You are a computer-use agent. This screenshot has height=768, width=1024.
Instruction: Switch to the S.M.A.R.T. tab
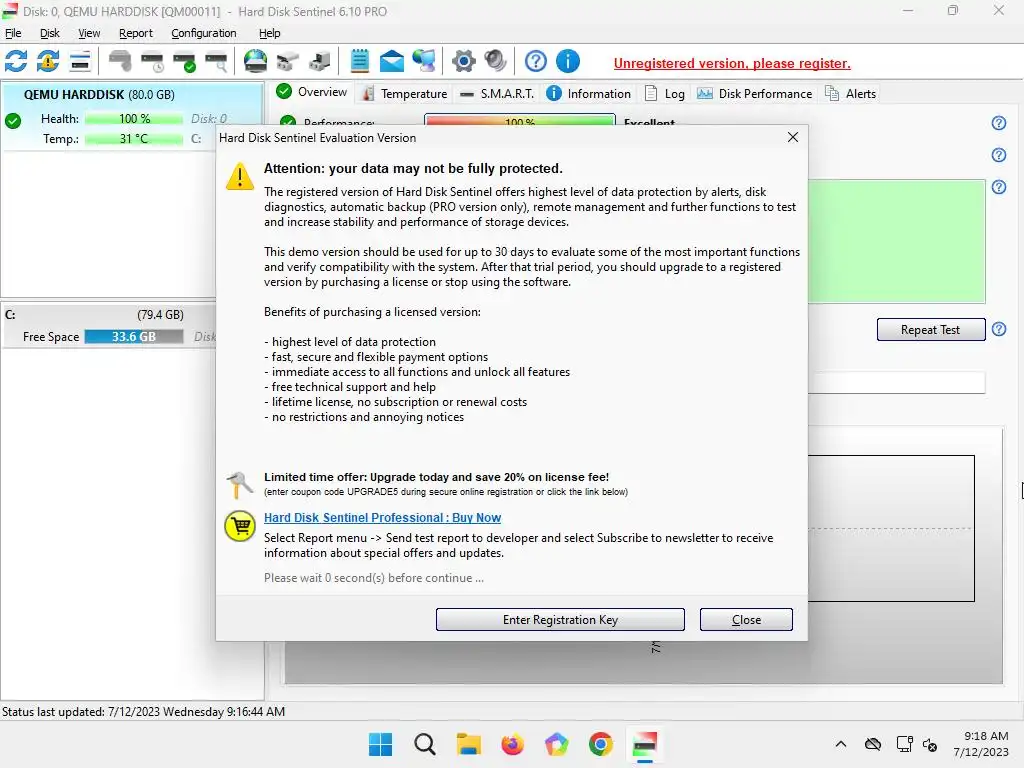pos(497,93)
